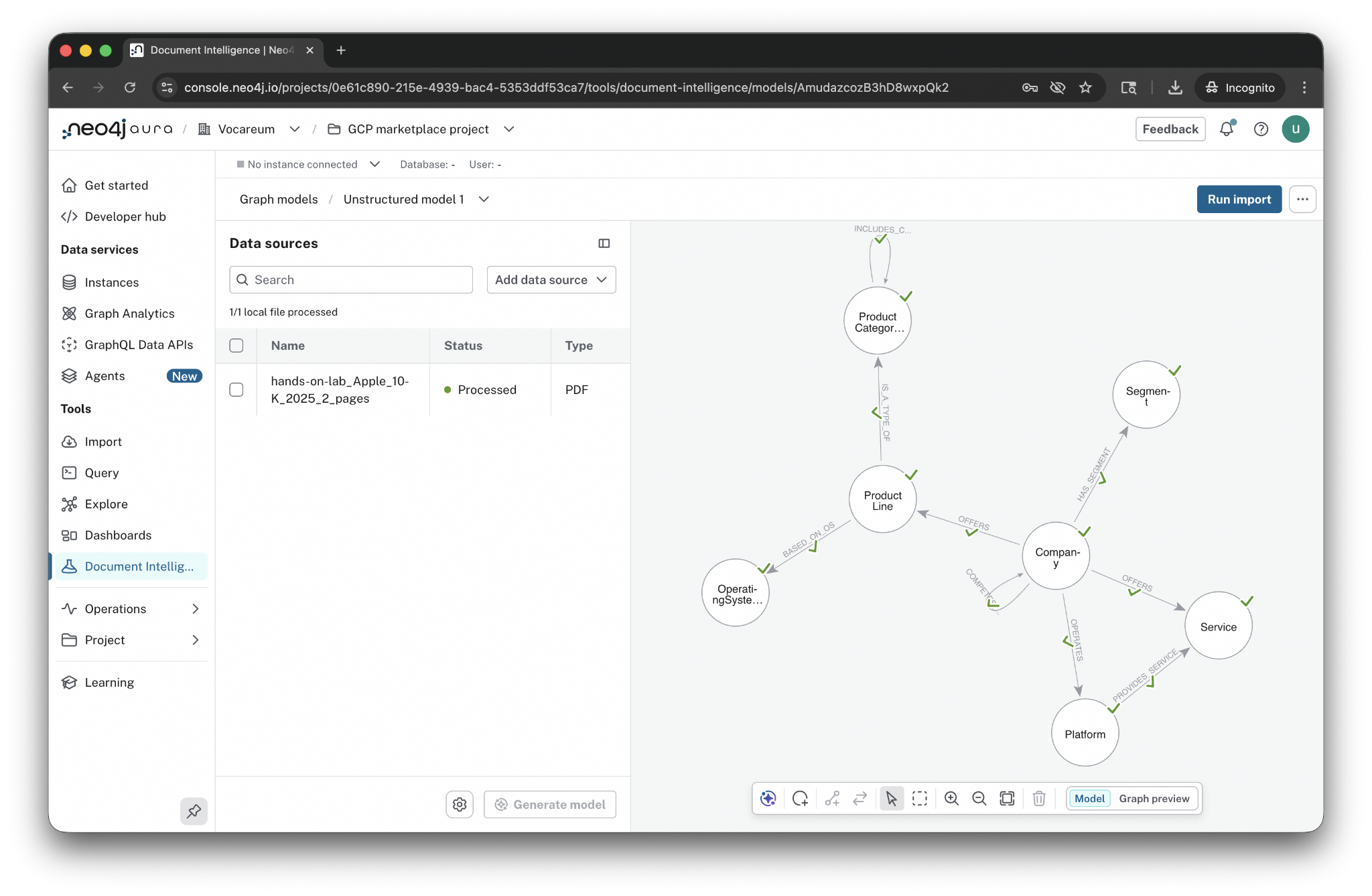Switch to Graph preview toggle
This screenshot has height=896, width=1372.
tap(1154, 798)
